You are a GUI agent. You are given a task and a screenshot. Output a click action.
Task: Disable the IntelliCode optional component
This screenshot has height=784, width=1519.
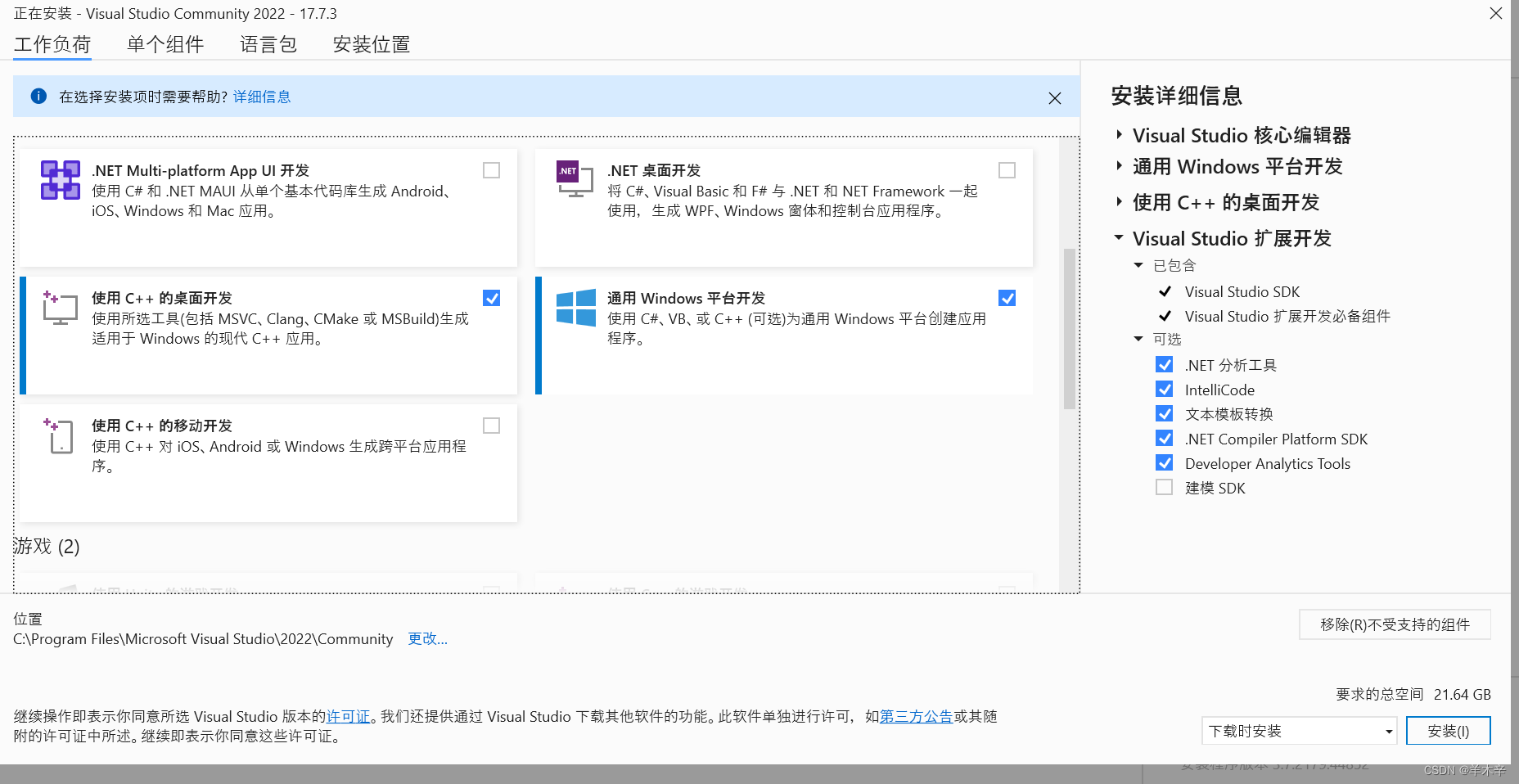tap(1164, 389)
